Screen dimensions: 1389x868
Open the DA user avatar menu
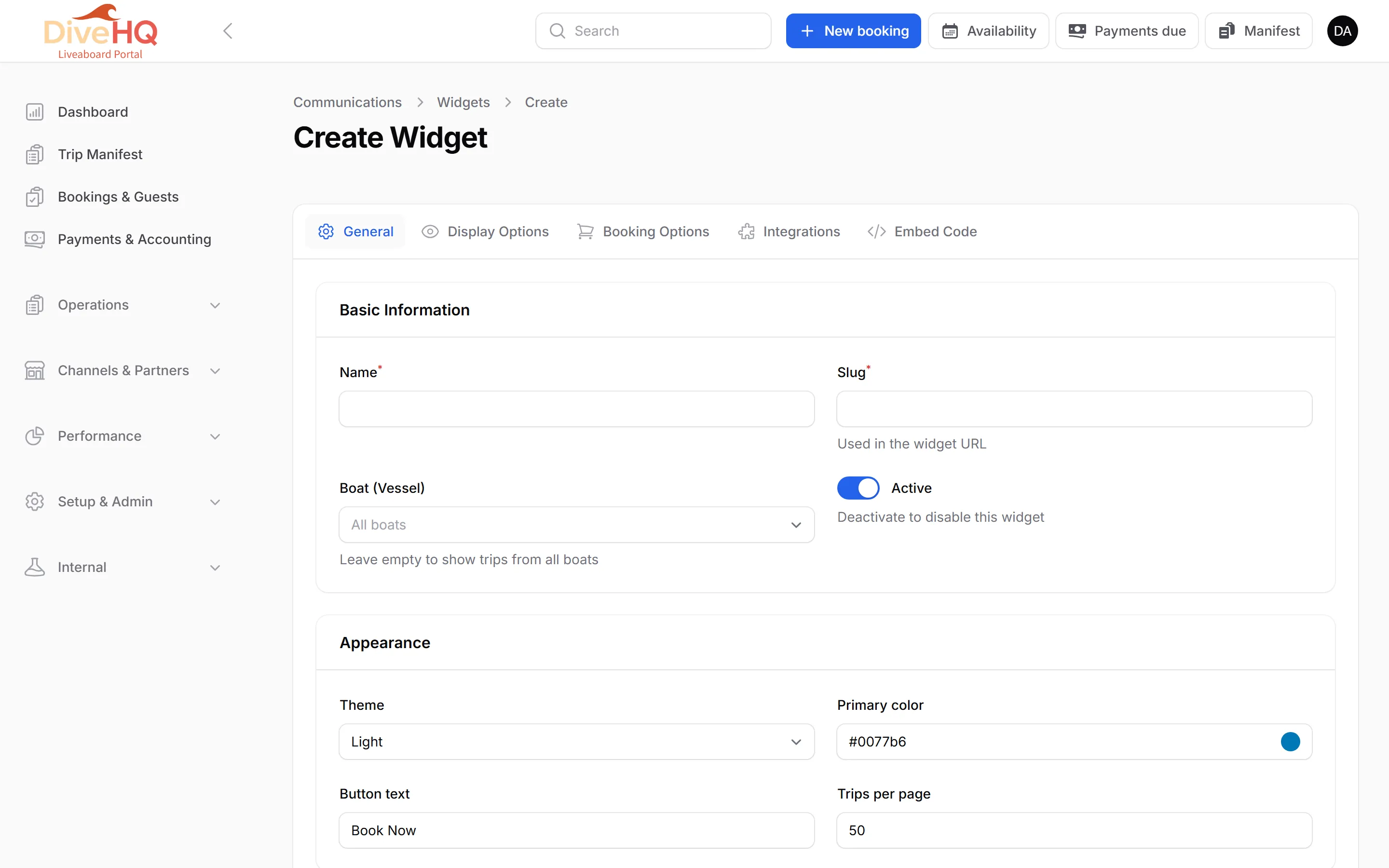pyautogui.click(x=1342, y=31)
